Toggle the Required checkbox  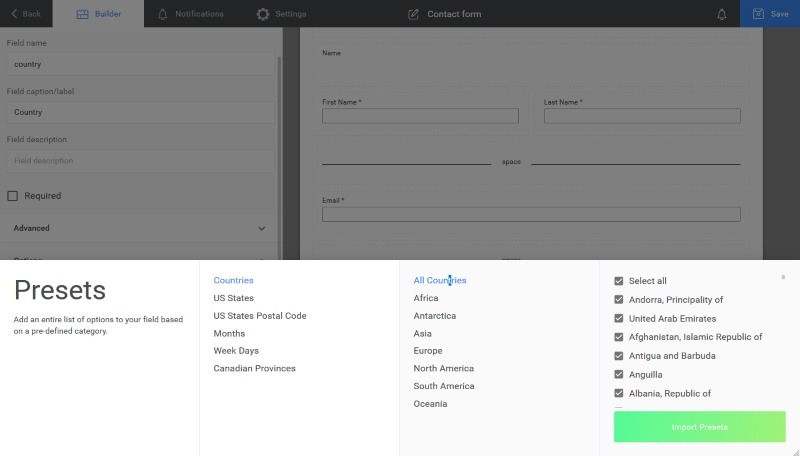pos(13,196)
